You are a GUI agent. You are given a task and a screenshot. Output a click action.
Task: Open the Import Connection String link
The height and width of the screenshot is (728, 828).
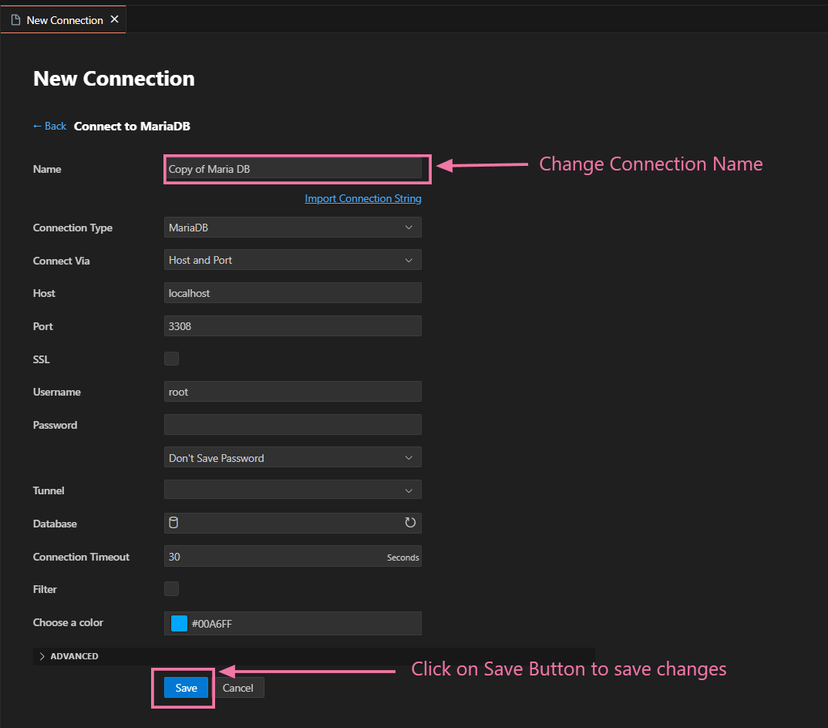coord(363,198)
